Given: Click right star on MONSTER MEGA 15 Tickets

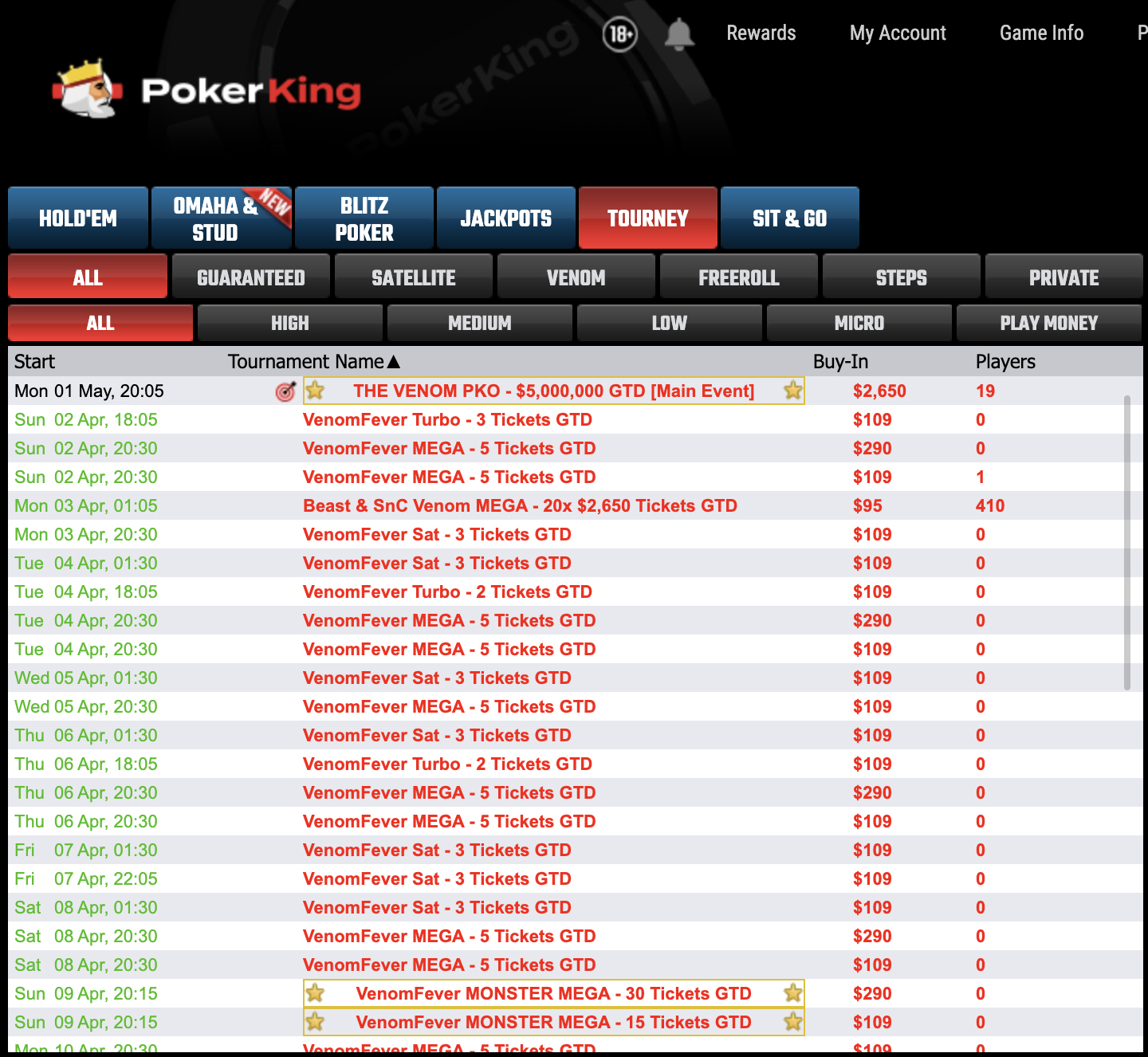Looking at the screenshot, I should (792, 1022).
